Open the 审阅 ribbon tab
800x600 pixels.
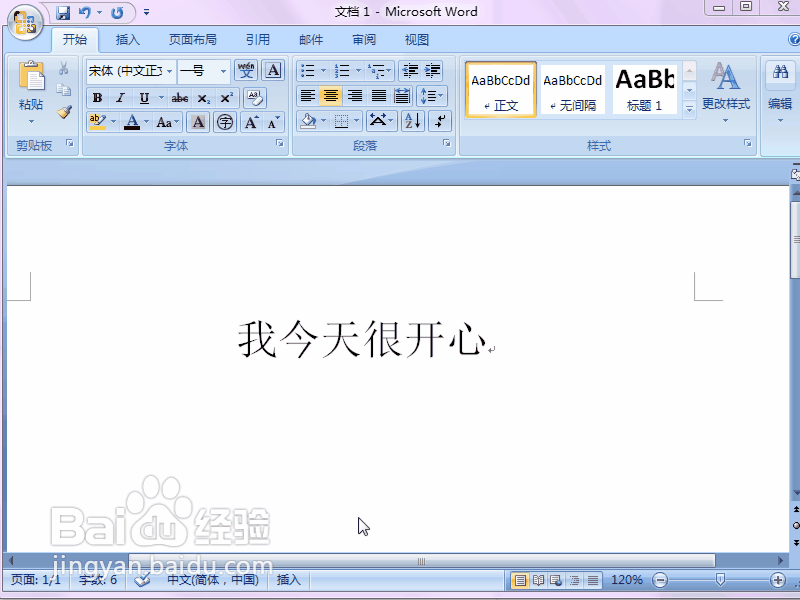click(363, 39)
